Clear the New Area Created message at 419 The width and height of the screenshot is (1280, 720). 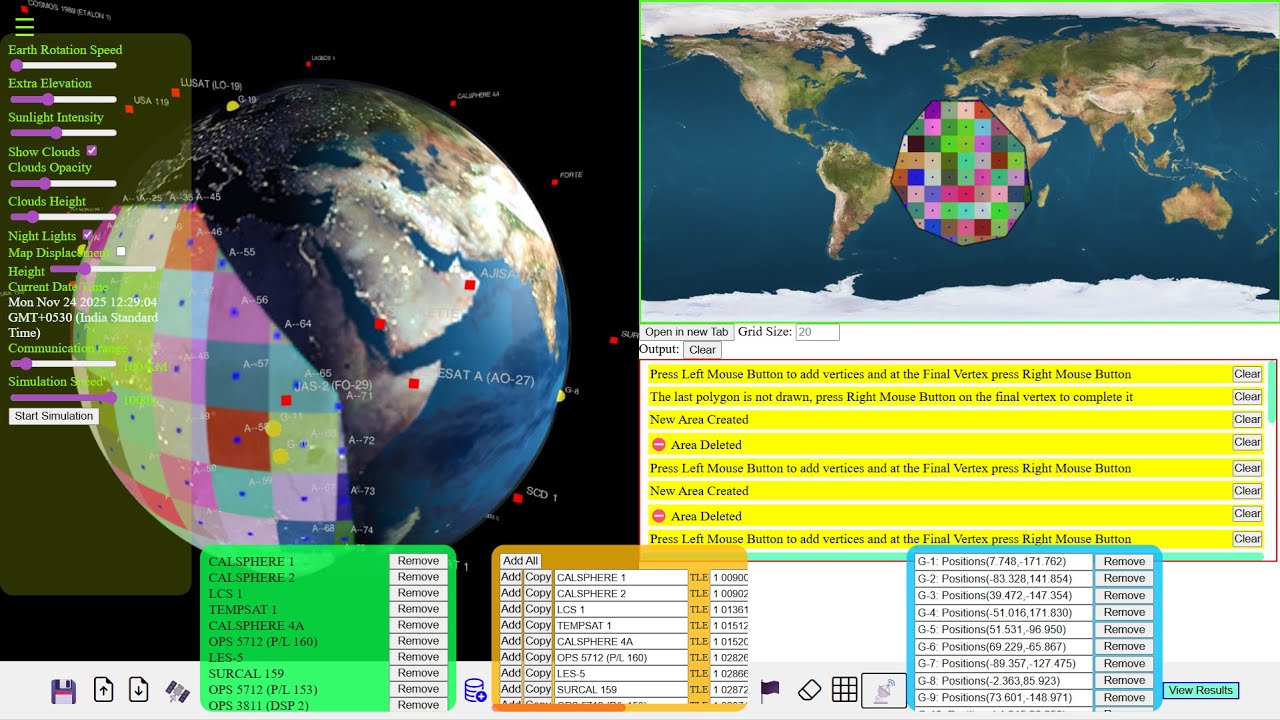tap(1247, 419)
